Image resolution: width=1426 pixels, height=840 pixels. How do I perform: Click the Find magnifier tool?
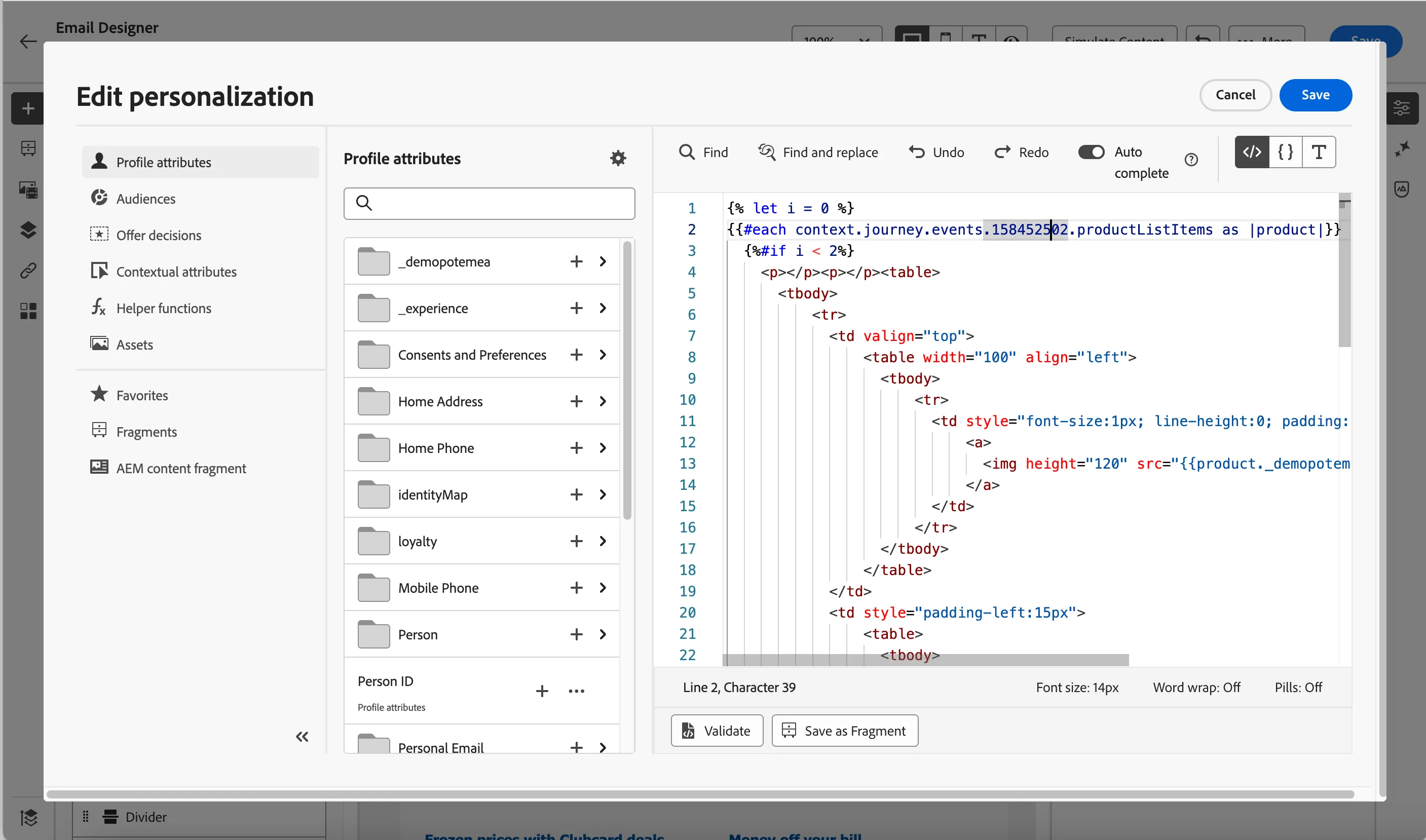point(703,152)
